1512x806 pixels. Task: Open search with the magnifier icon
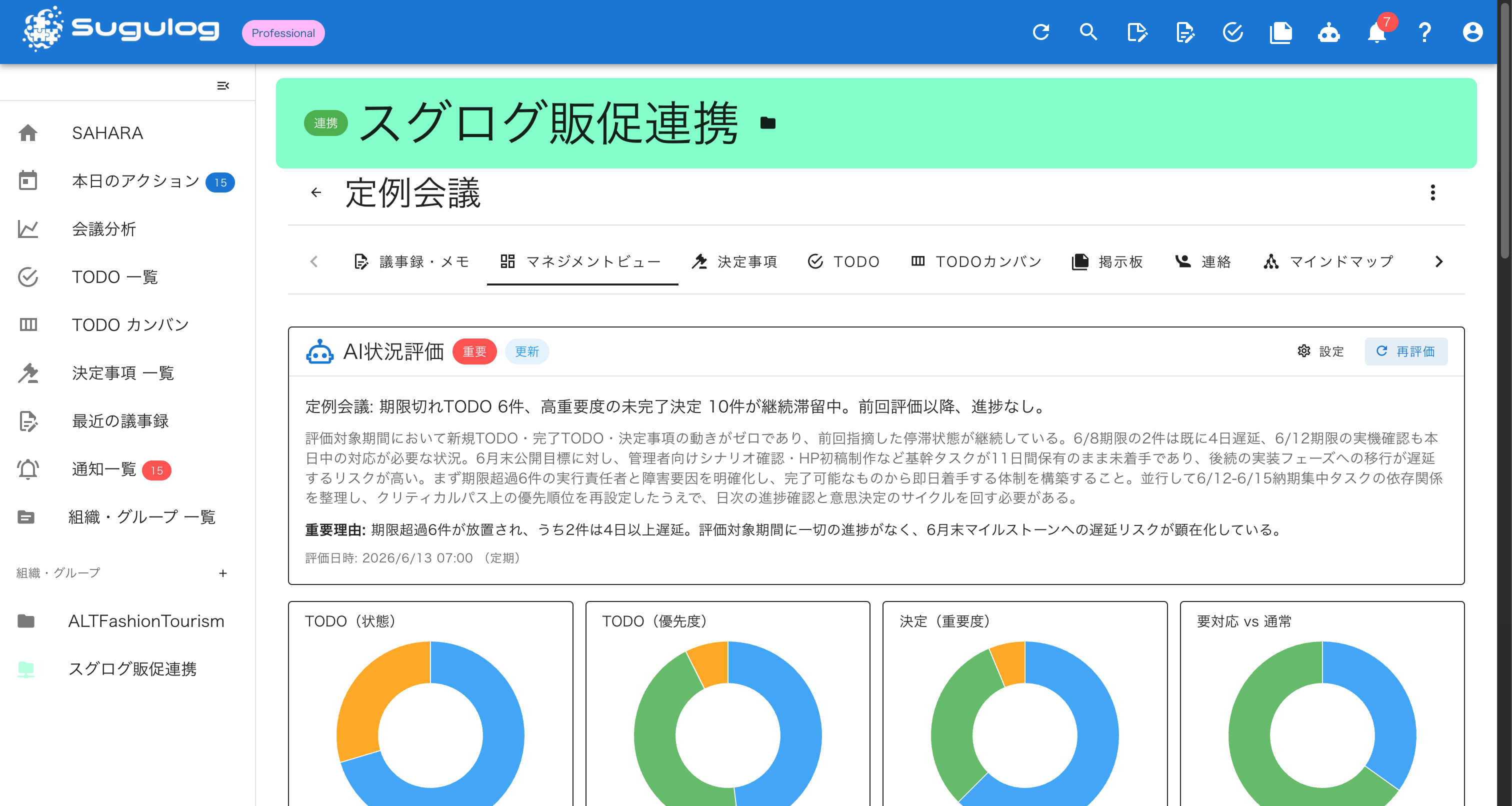pos(1088,32)
